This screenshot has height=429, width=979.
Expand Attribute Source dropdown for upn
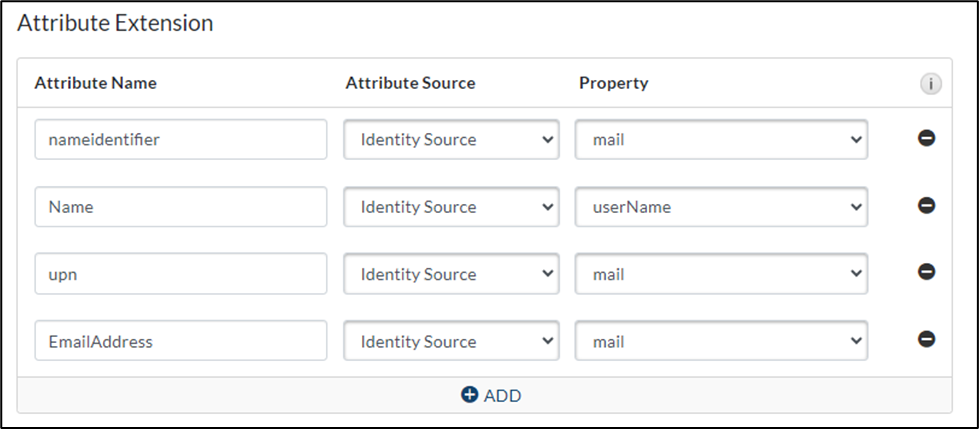pos(451,274)
